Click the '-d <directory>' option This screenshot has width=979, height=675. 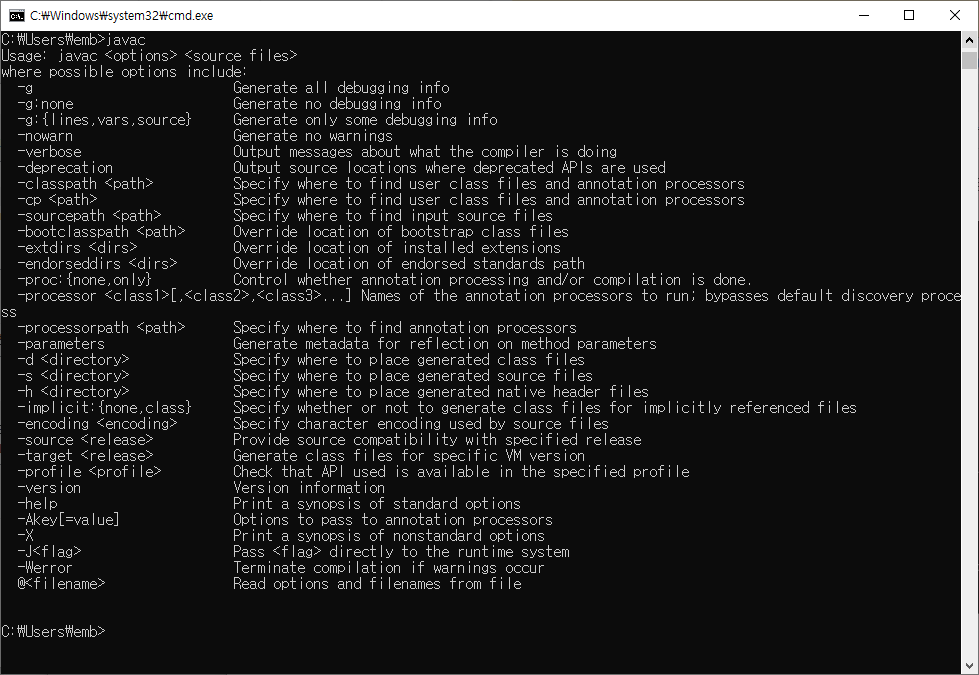point(73,360)
